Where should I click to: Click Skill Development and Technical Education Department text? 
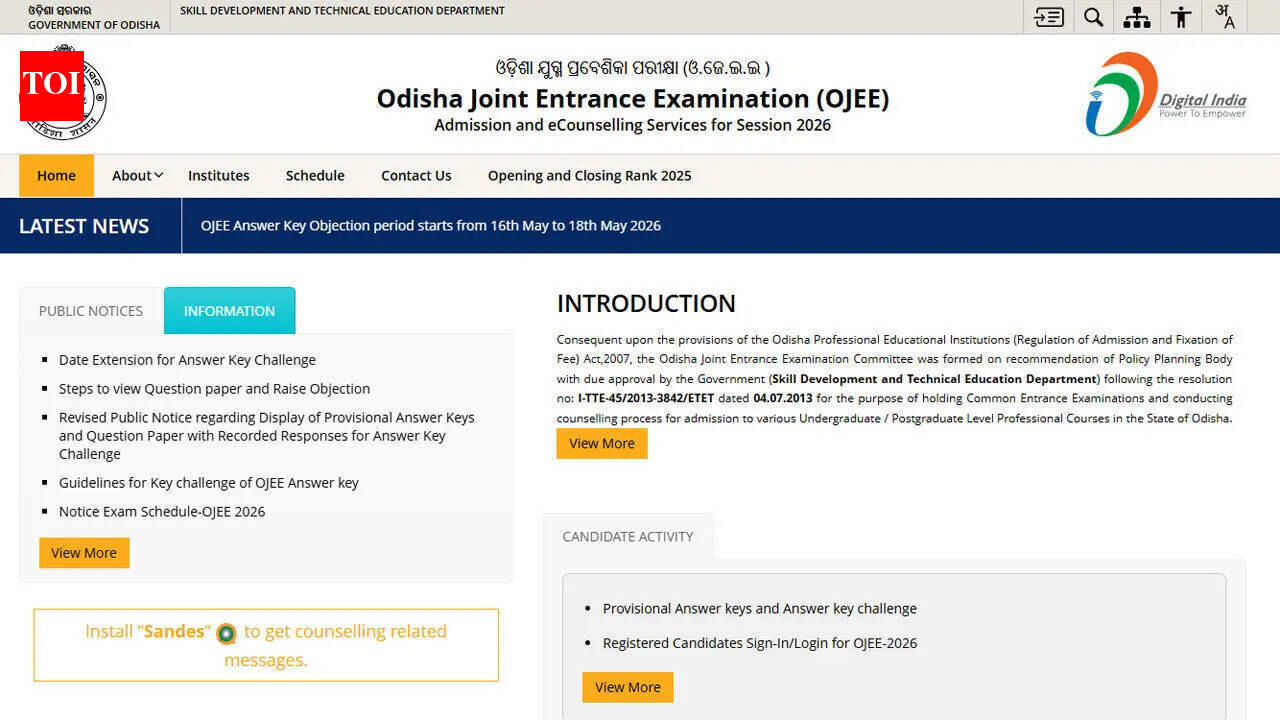click(x=342, y=11)
